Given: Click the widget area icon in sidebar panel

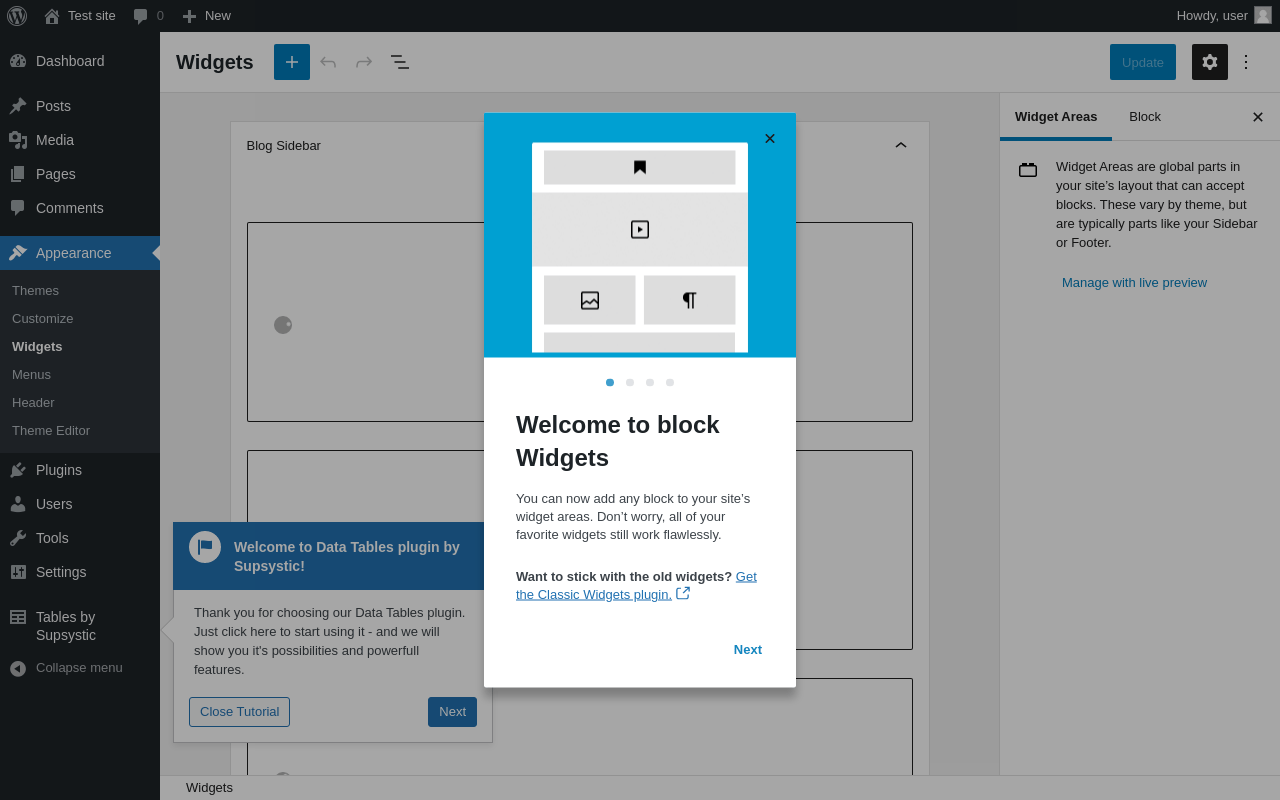Looking at the screenshot, I should click(1028, 170).
